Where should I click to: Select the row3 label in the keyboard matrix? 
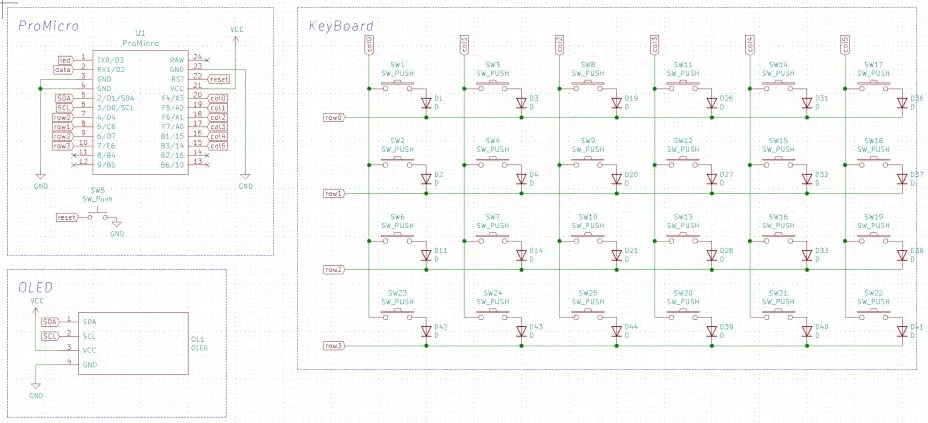(333, 346)
